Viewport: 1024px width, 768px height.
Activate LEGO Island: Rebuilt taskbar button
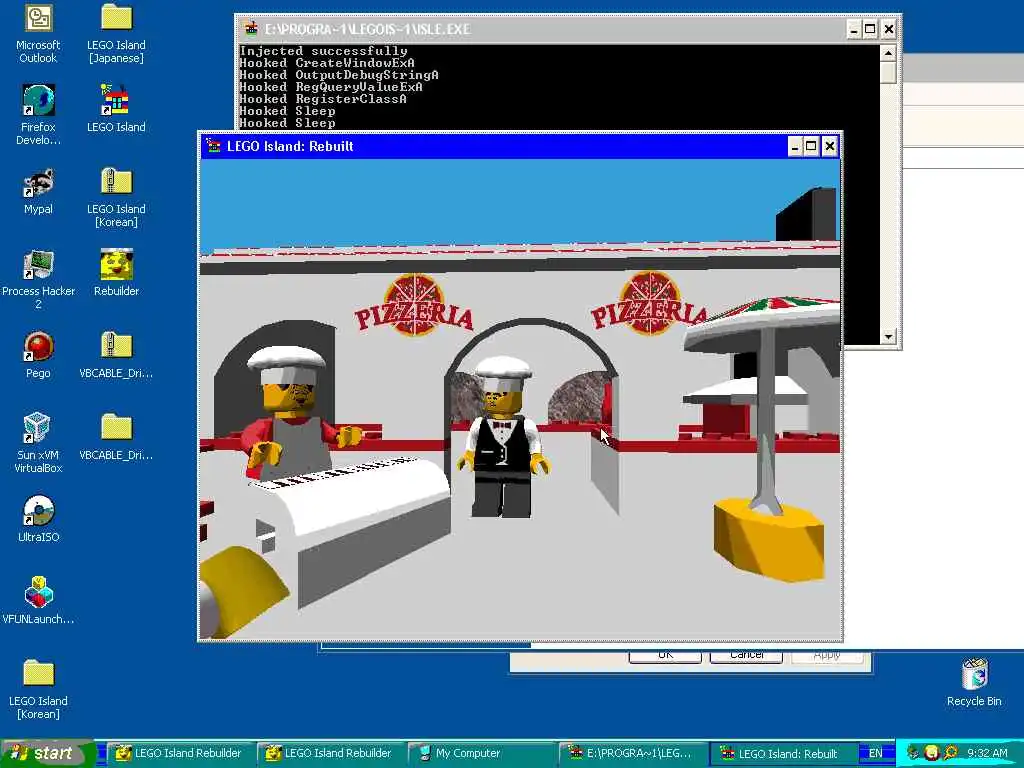coord(784,753)
